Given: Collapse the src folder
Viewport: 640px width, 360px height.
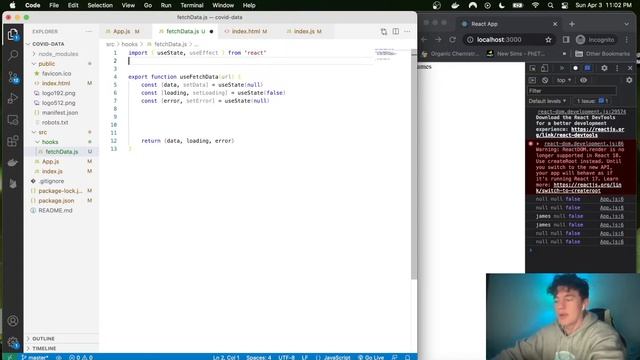Looking at the screenshot, I should pos(61,132).
